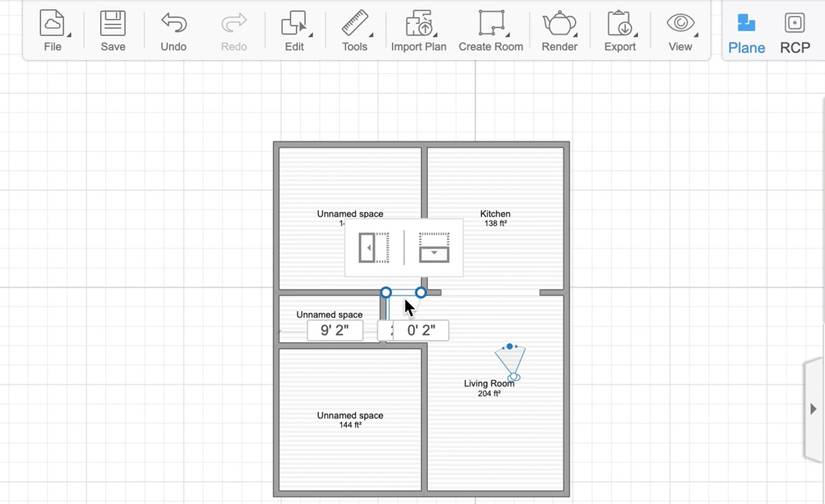Select the Create Room tool

tap(491, 24)
